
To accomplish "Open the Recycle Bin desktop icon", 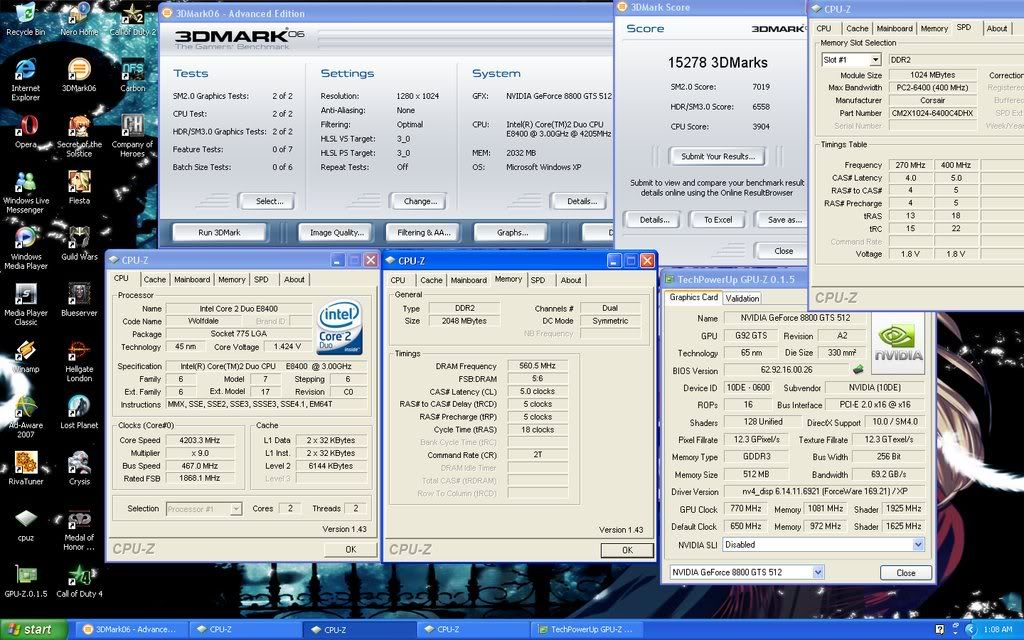I will point(25,14).
